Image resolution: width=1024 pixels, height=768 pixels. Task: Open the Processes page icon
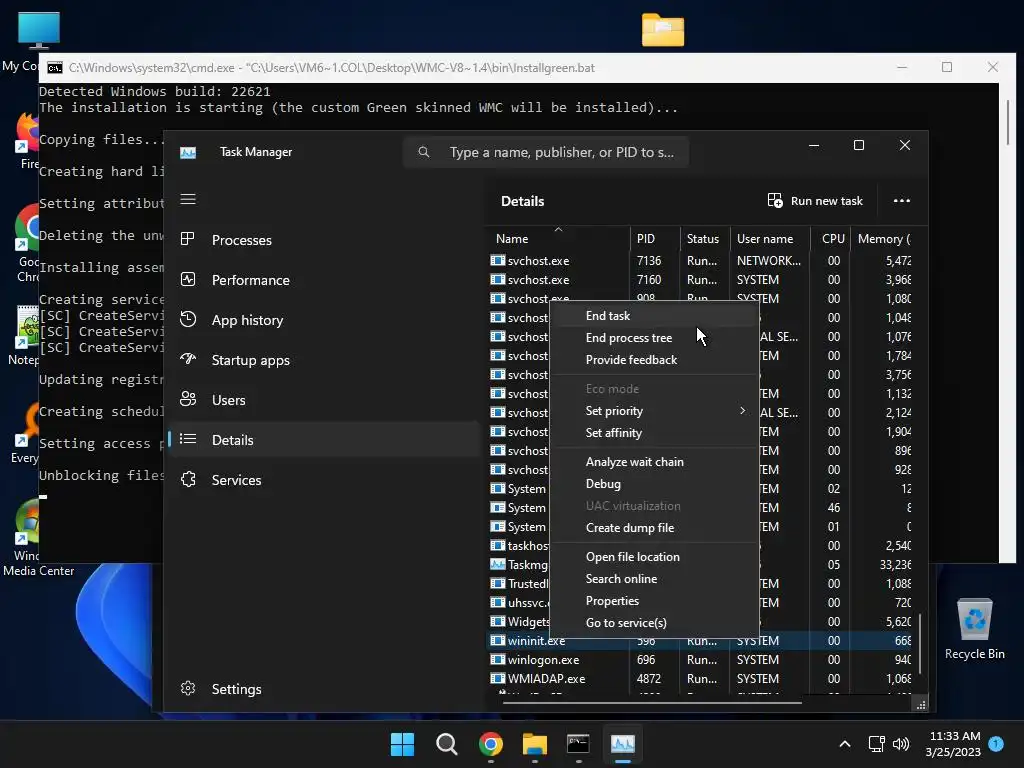click(x=188, y=239)
